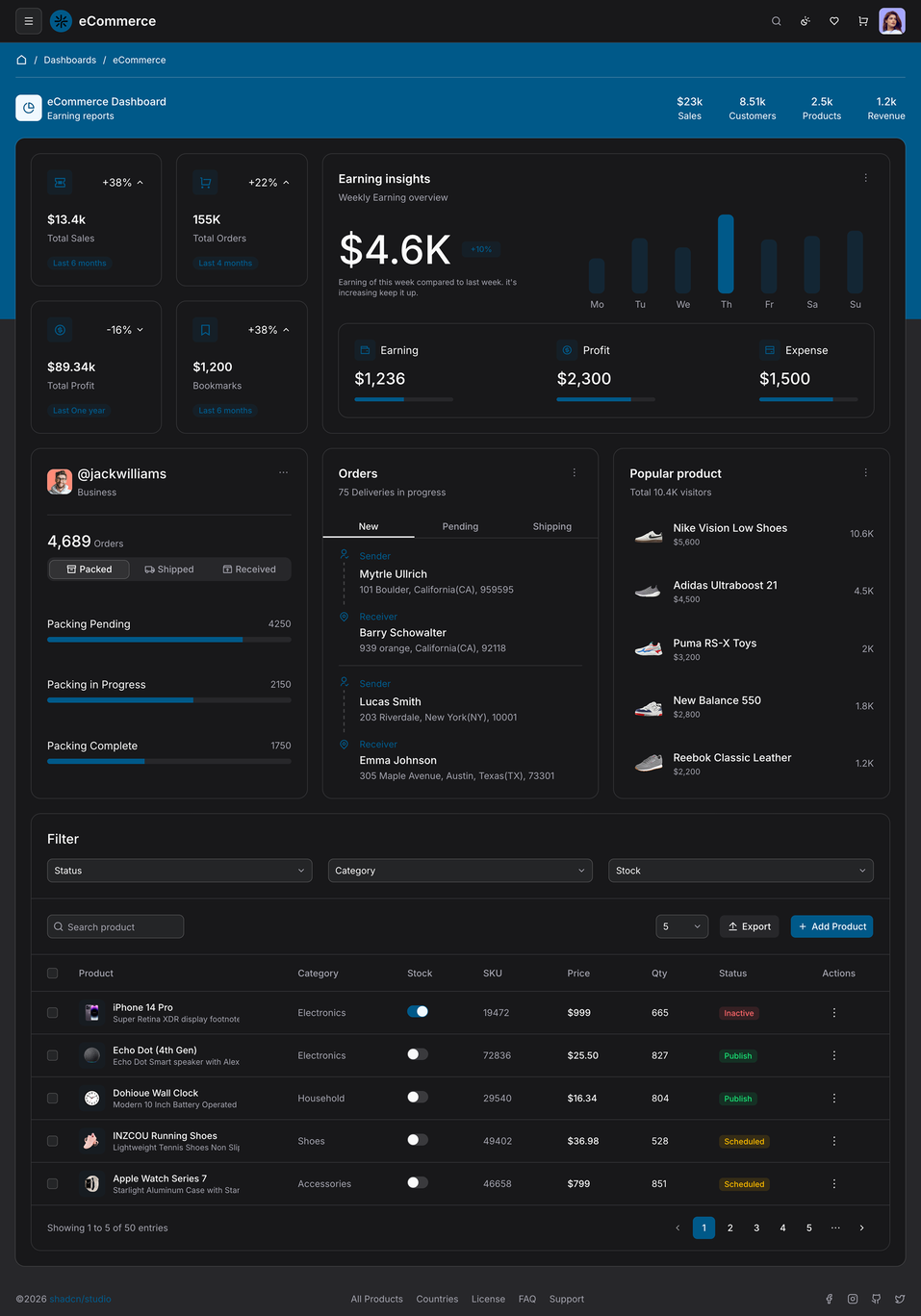The height and width of the screenshot is (1316, 921).
Task: Open the shopping cart icon
Action: click(863, 21)
